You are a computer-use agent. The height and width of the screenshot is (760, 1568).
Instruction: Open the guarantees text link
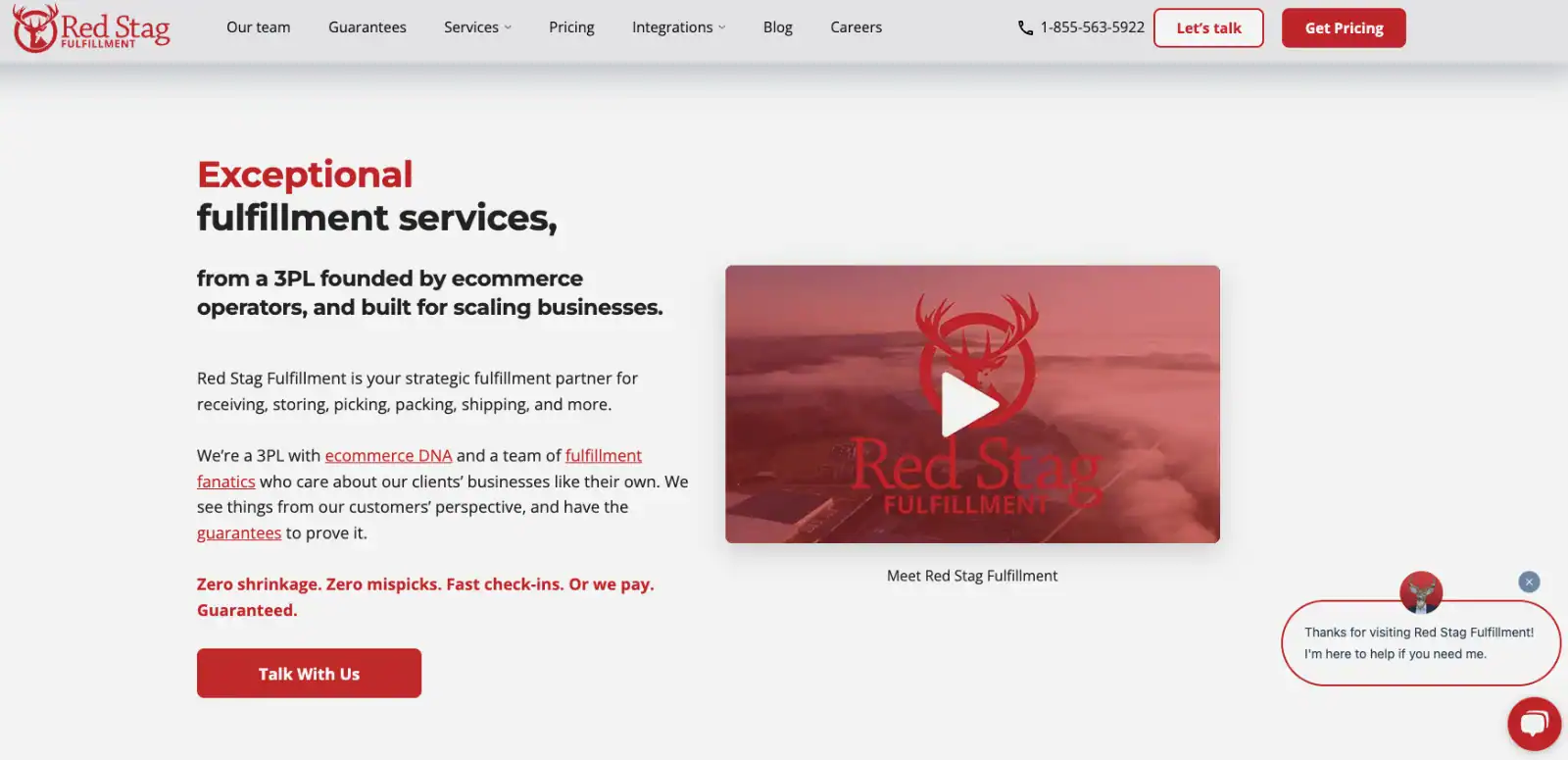[239, 532]
